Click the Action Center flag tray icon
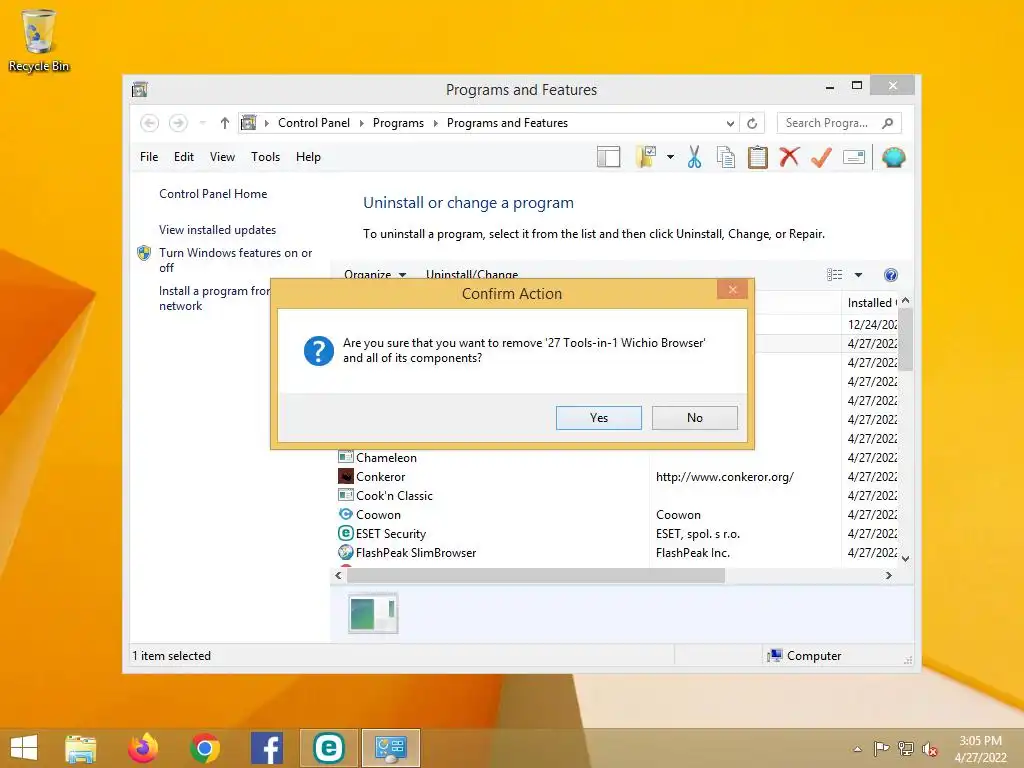 pyautogui.click(x=881, y=749)
